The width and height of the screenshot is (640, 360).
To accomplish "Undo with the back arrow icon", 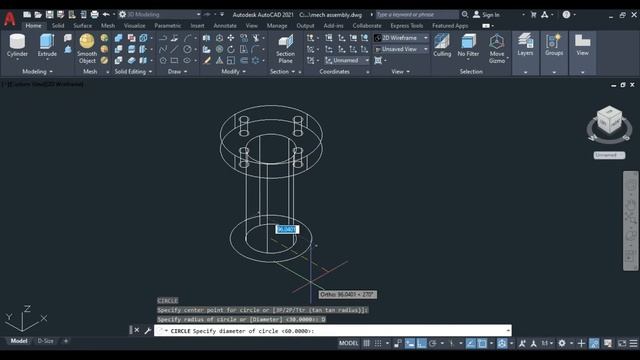I will click(106, 15).
